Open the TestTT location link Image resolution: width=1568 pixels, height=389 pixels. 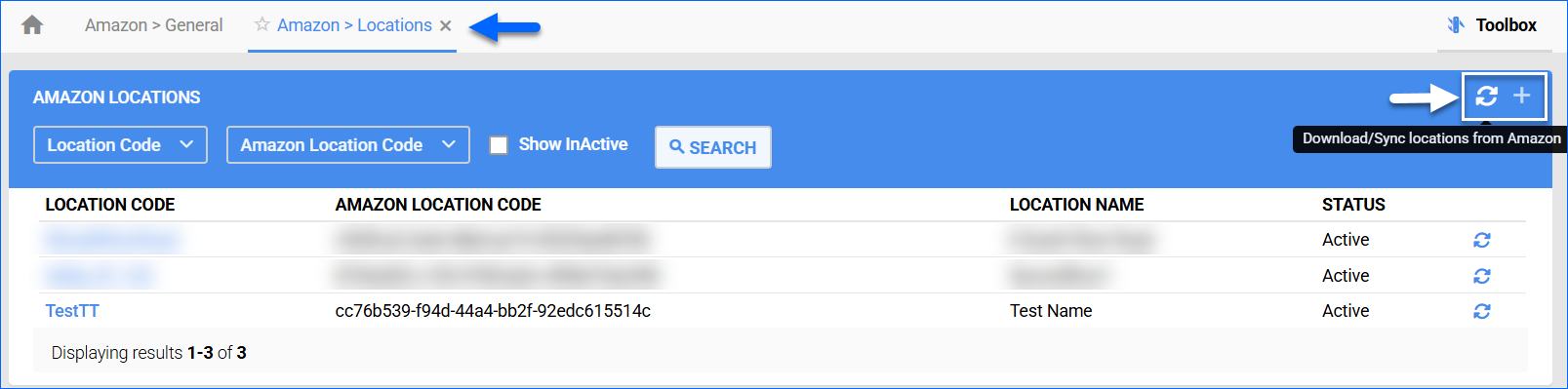72,311
